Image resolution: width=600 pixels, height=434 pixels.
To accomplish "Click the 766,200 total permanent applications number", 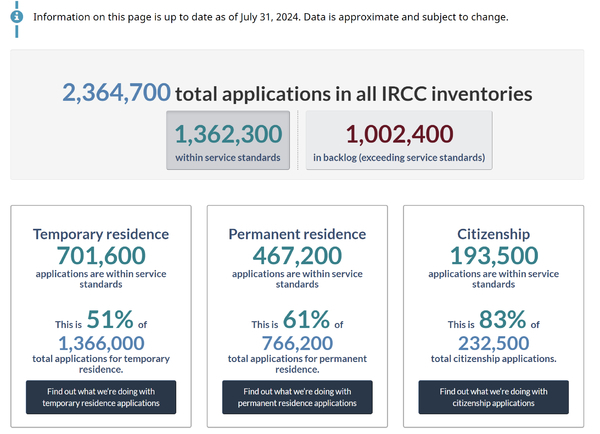I will click(297, 343).
